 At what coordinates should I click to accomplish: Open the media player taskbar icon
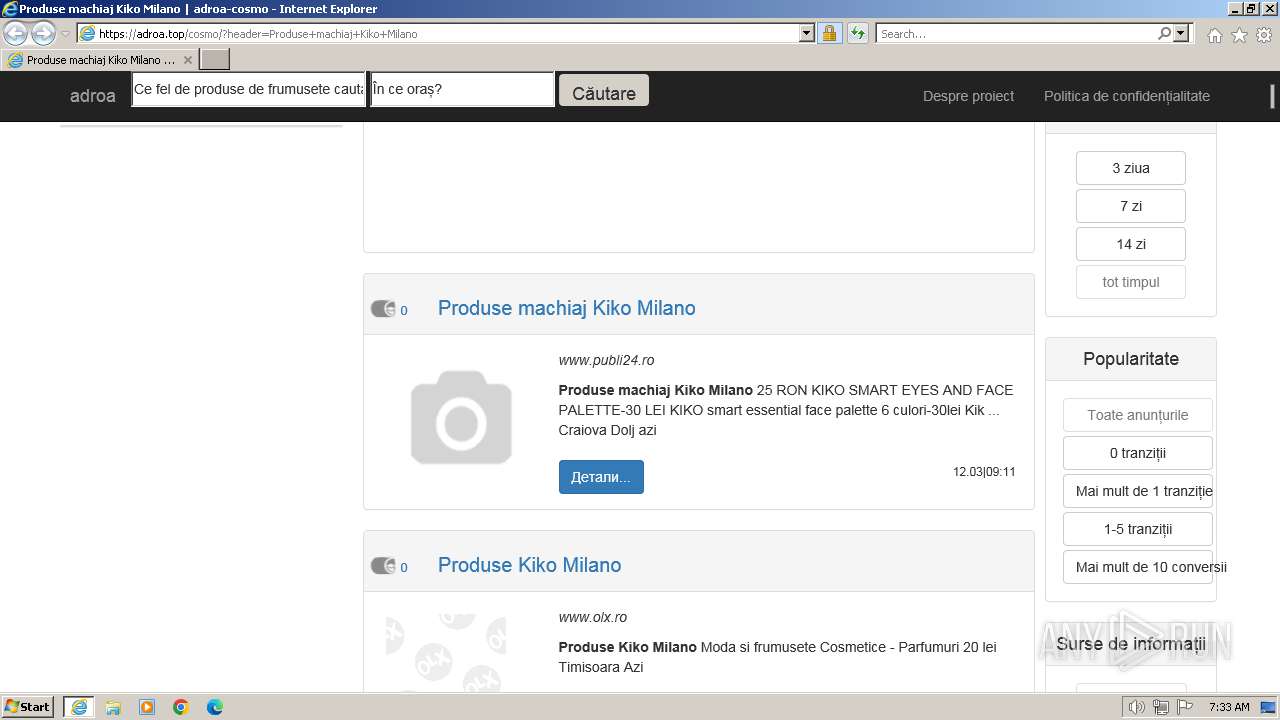[147, 707]
